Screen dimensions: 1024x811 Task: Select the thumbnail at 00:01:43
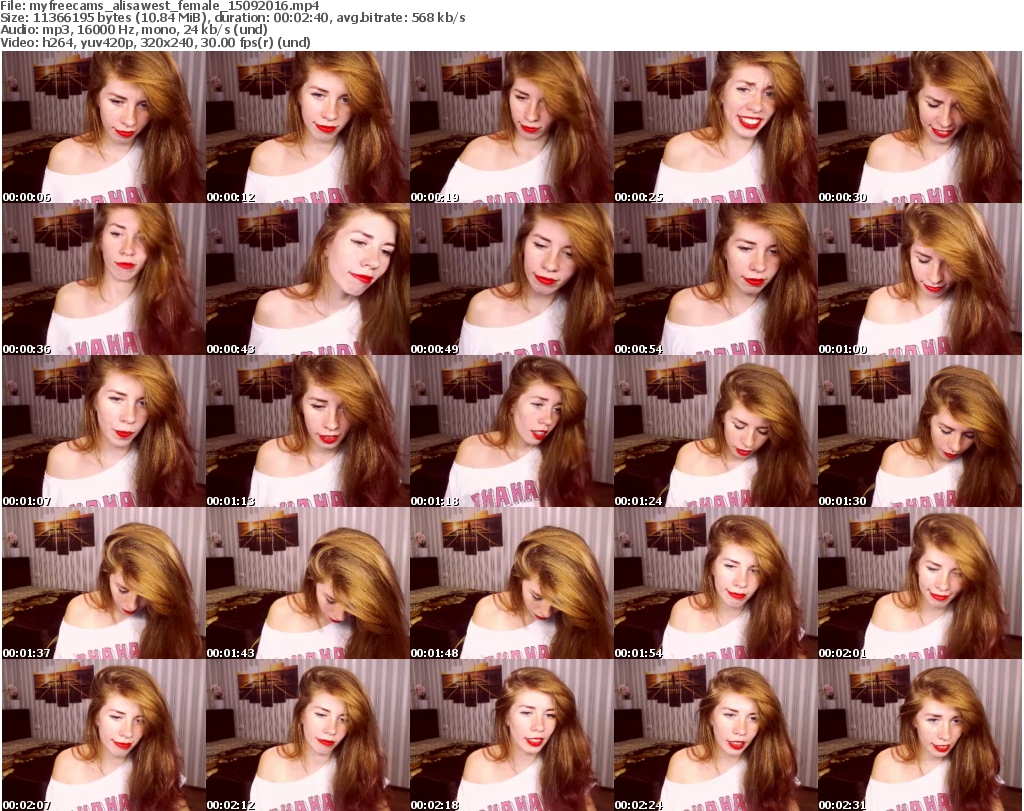[308, 583]
